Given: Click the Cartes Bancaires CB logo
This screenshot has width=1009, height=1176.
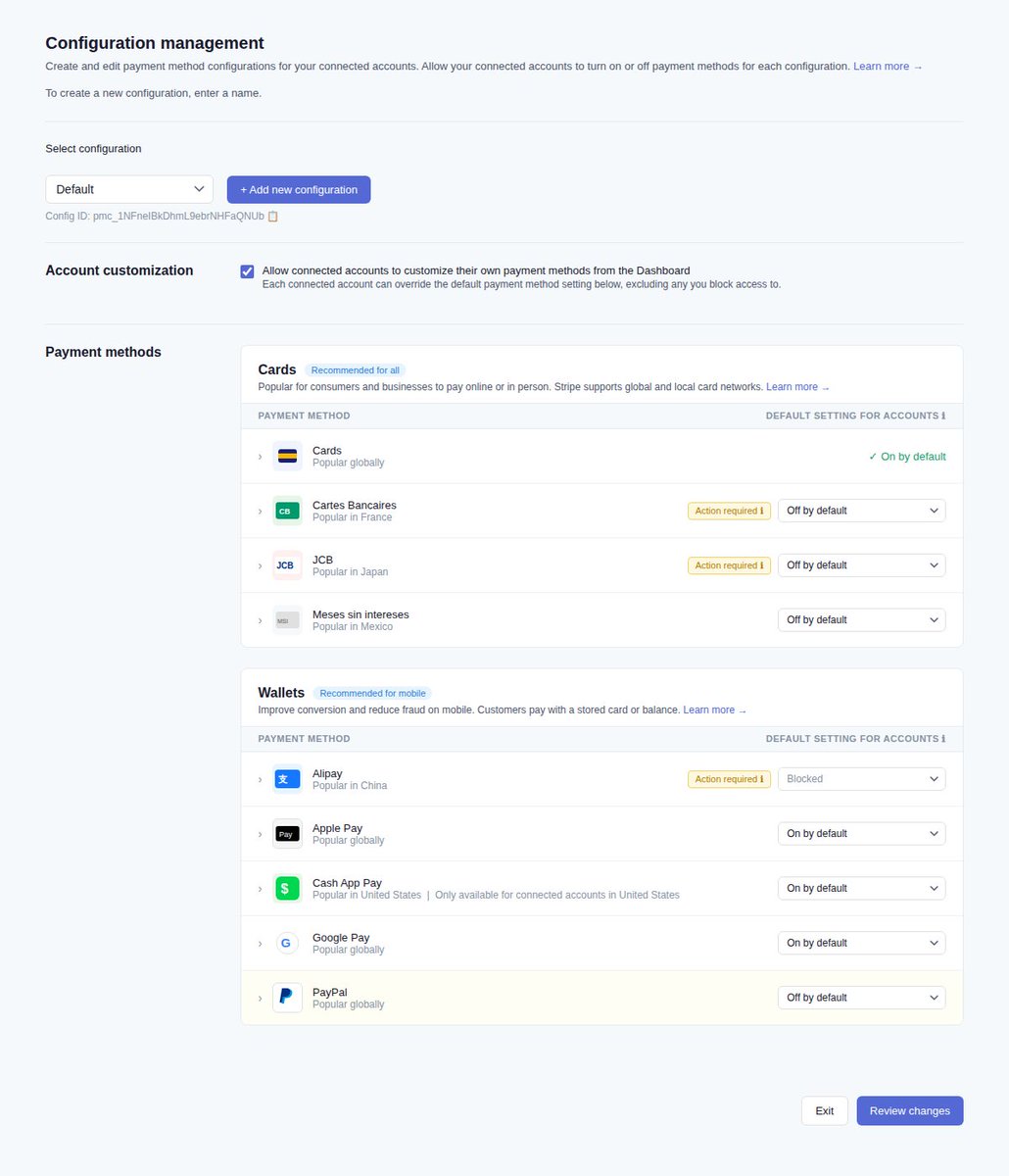Looking at the screenshot, I should pos(287,511).
